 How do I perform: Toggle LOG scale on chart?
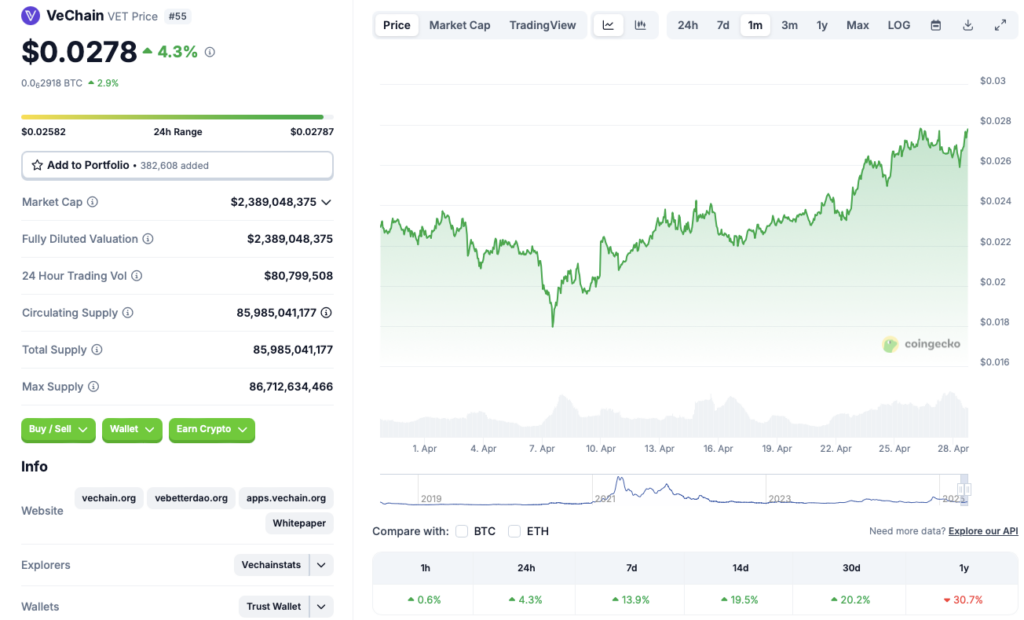tap(899, 25)
